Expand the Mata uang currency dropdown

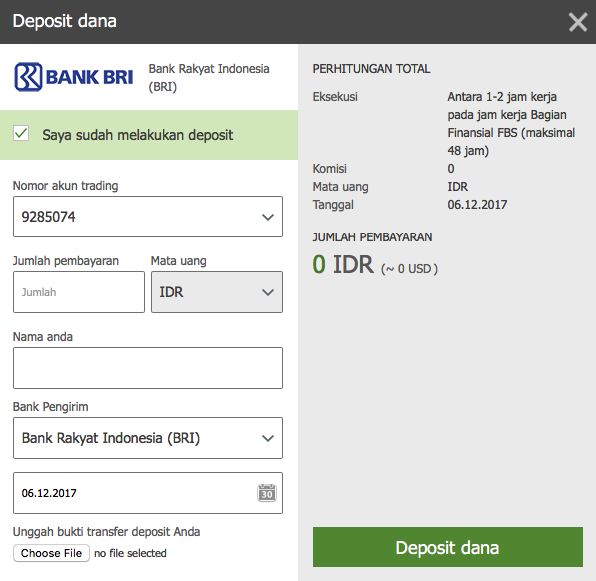click(x=217, y=292)
